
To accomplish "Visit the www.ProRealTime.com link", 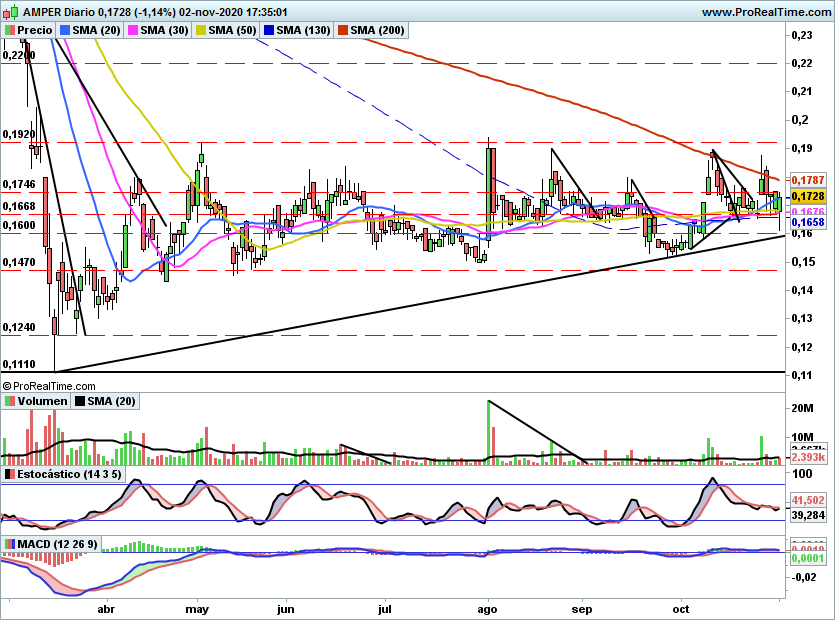I will (x=766, y=12).
